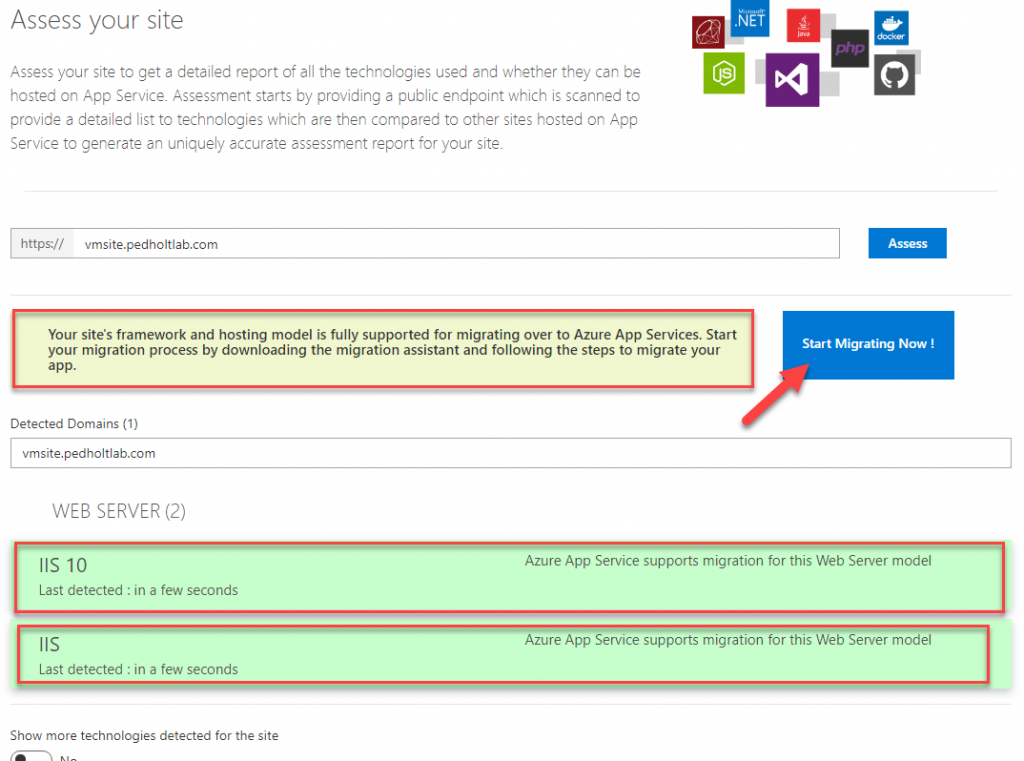1024x761 pixels.
Task: Click the GitHub logo icon
Action: [x=894, y=75]
